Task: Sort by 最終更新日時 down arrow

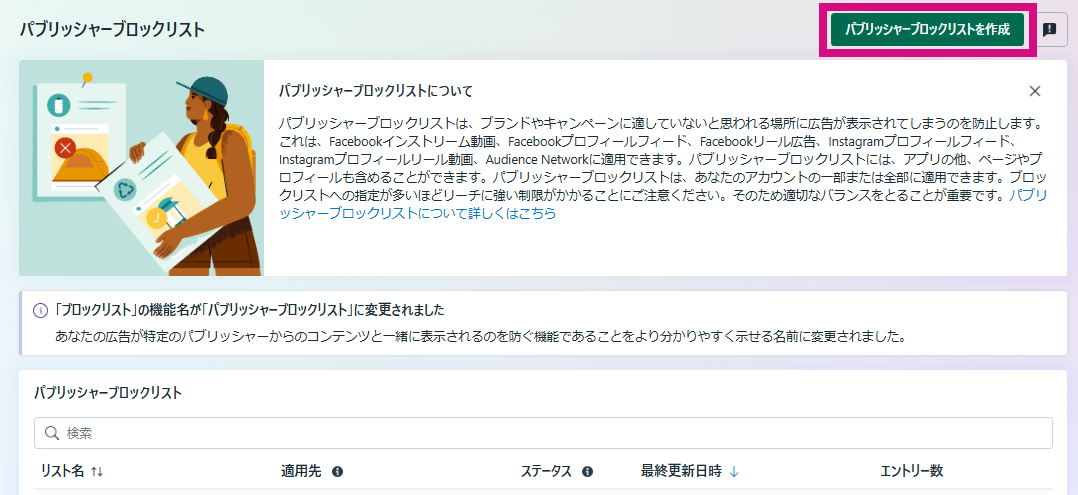Action: 734,472
